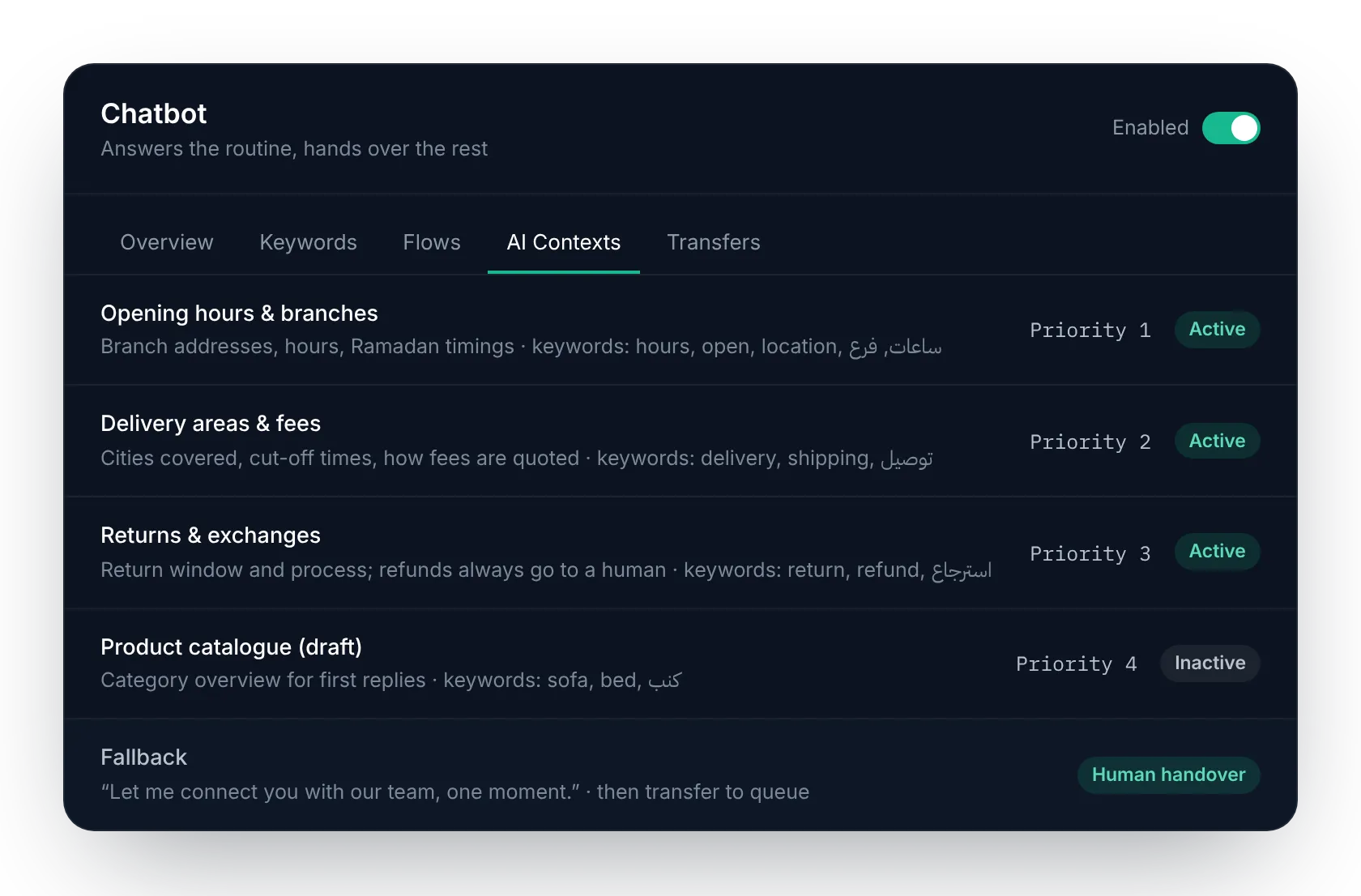This screenshot has width=1361, height=896.
Task: Open the Product catalogue (draft) context
Action: (x=680, y=663)
